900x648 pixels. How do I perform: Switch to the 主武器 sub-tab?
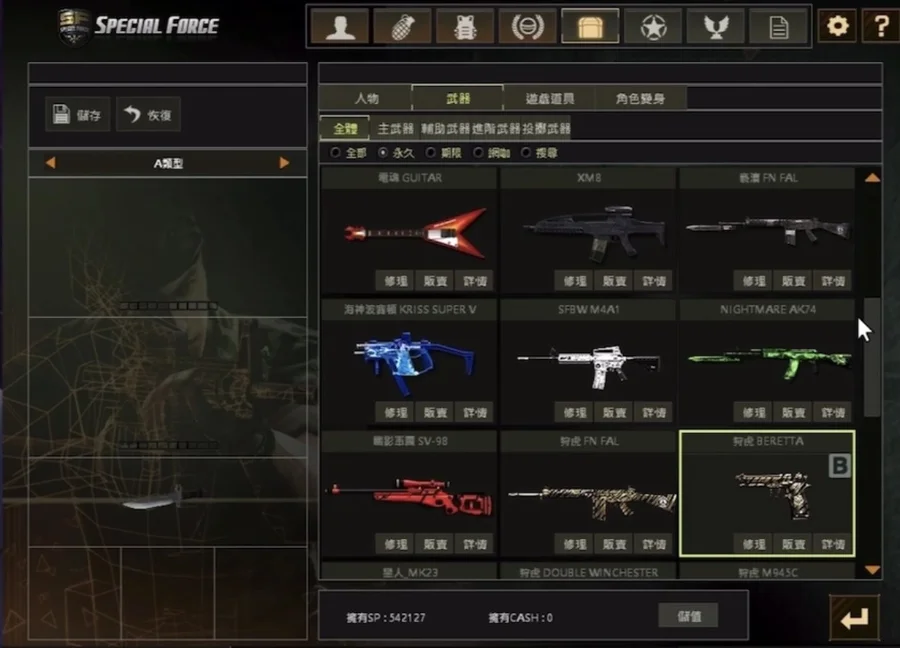pos(395,129)
